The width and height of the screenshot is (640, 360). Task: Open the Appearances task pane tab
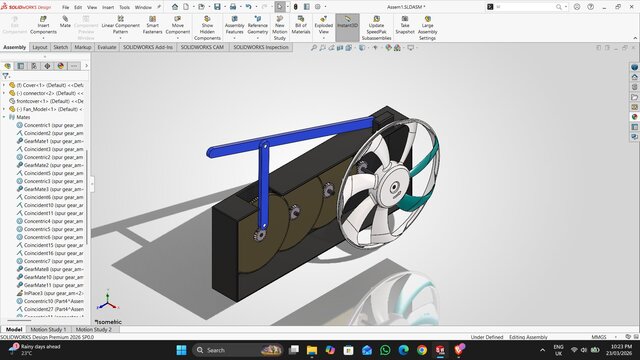coord(634,117)
